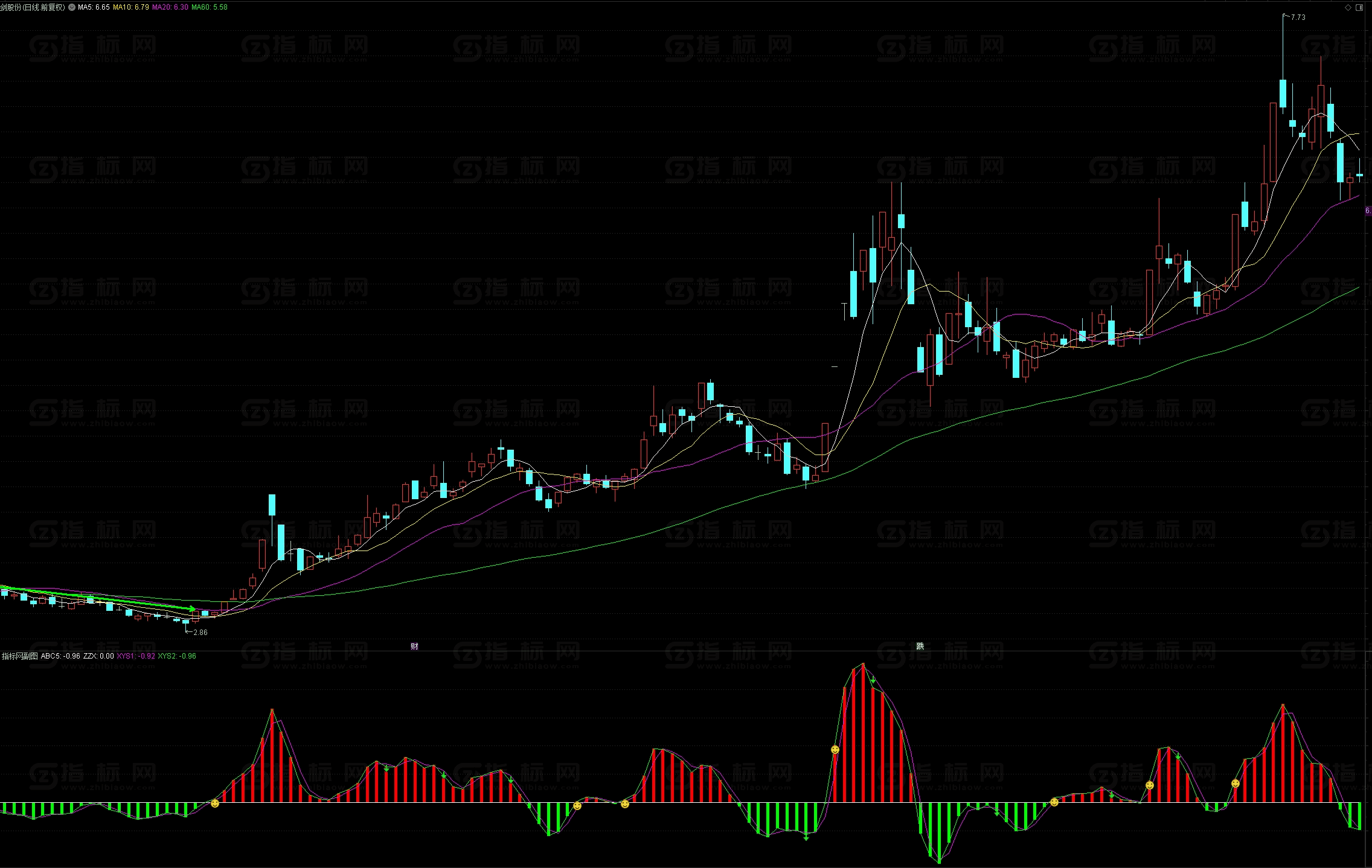Open the dropdown circle beside 日线前复权 title
Viewport: 1372px width, 868px height.
(72, 7)
